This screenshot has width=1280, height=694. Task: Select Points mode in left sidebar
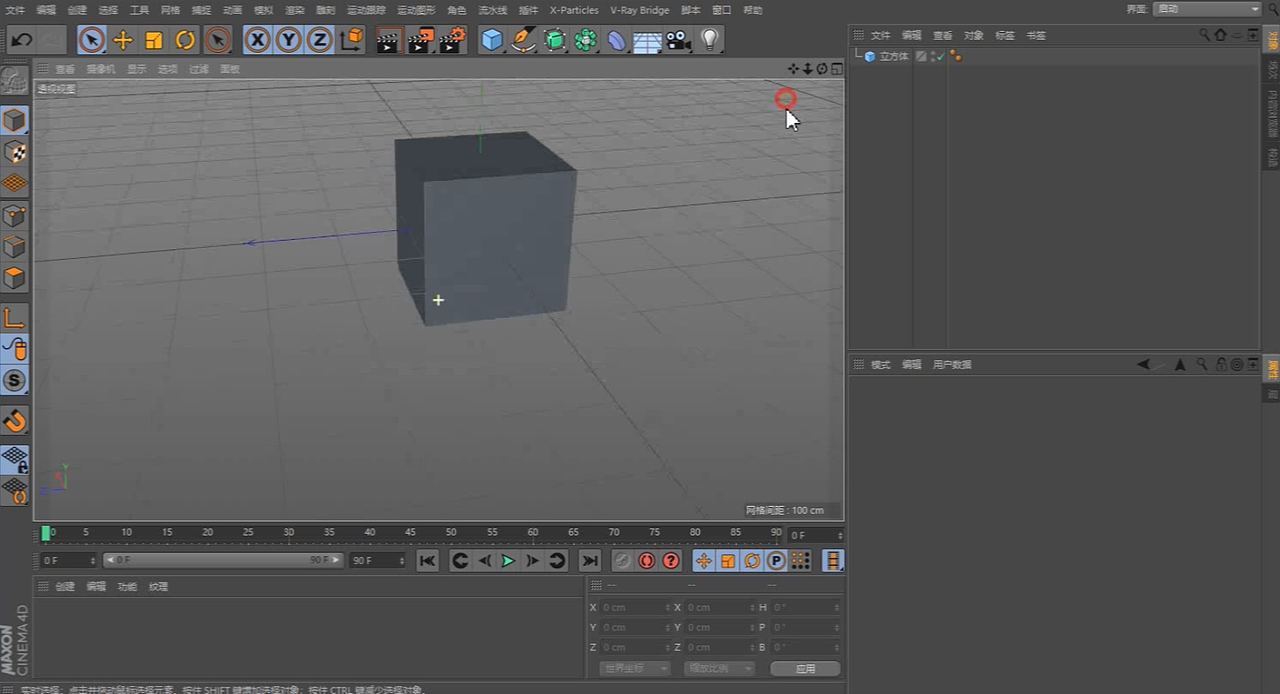[x=14, y=215]
